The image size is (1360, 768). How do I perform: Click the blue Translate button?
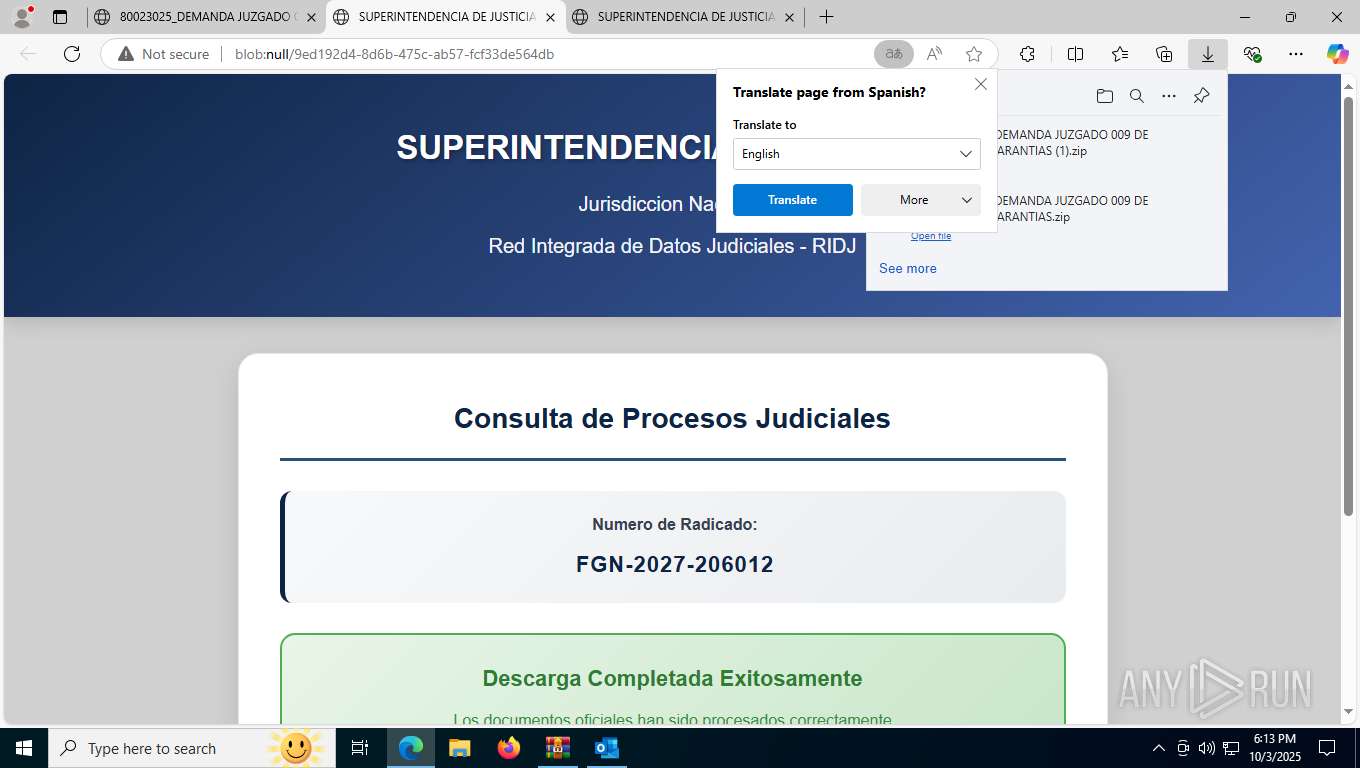click(x=793, y=200)
